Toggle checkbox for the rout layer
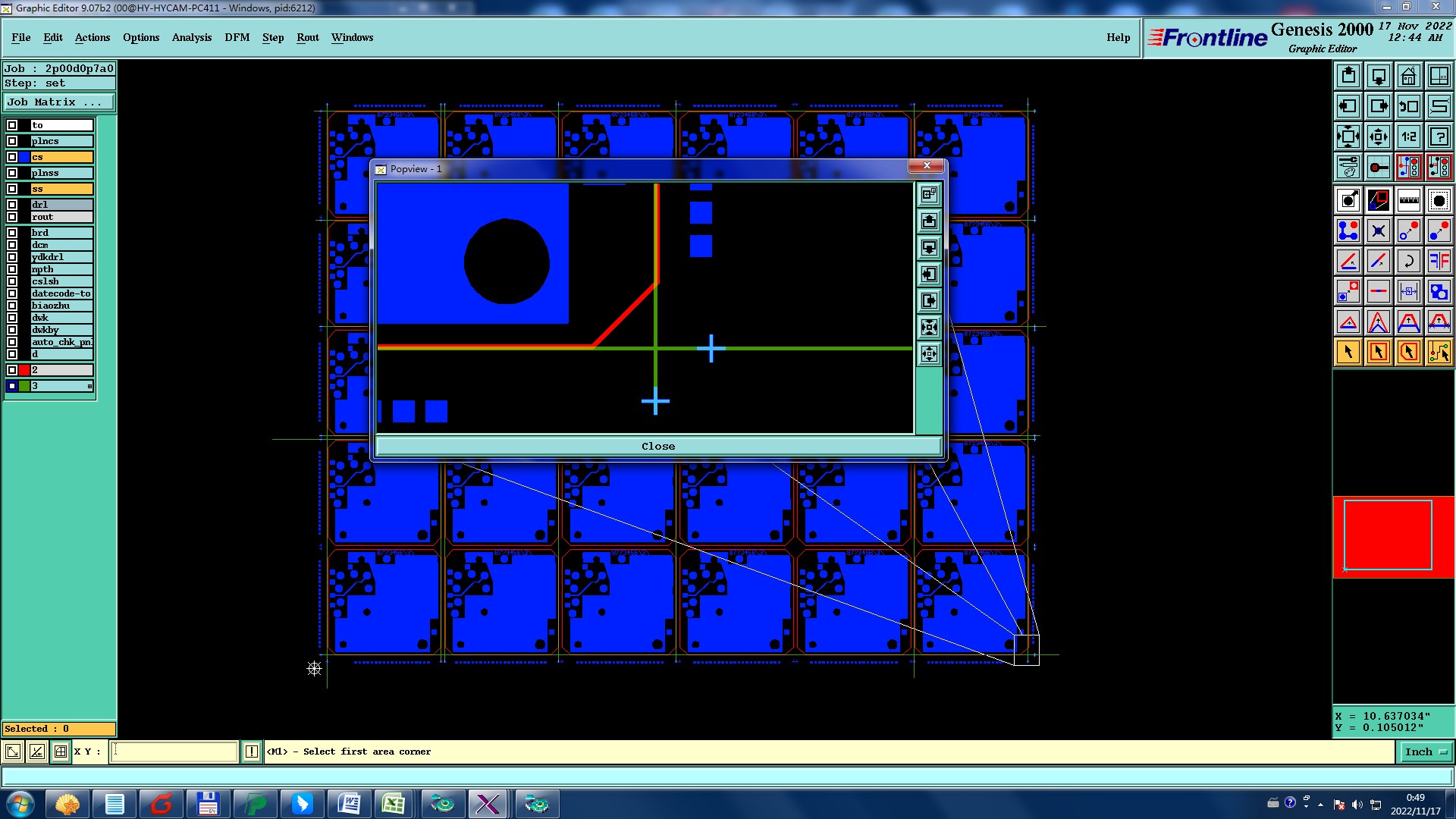The image size is (1456, 819). coord(12,217)
